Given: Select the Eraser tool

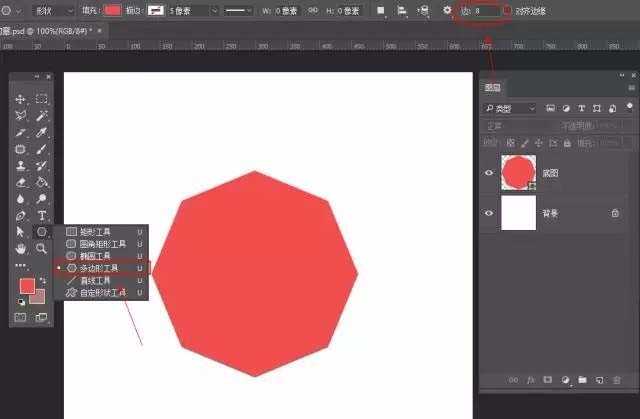Looking at the screenshot, I should click(x=20, y=182).
